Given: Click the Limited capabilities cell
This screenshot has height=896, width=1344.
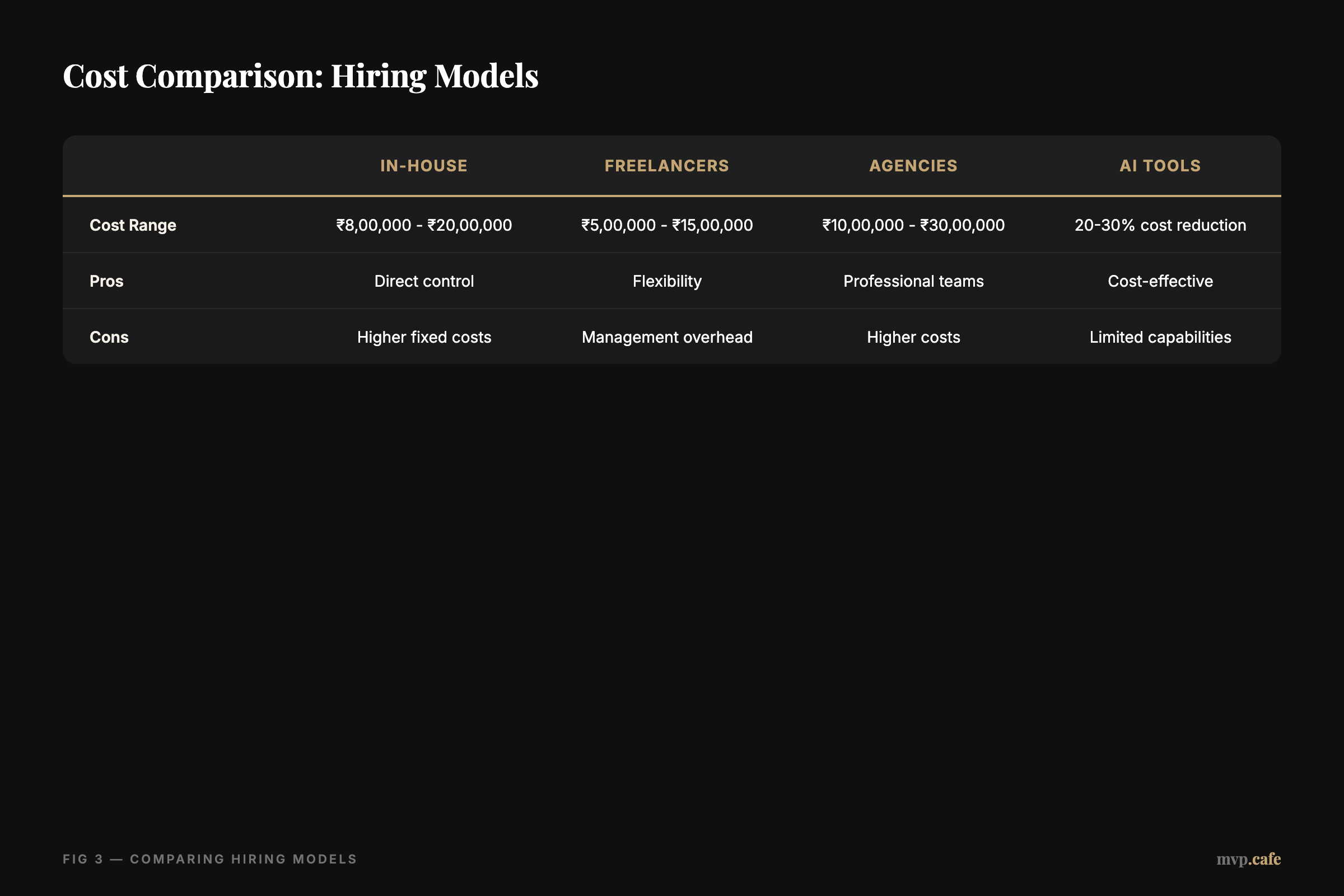Looking at the screenshot, I should point(1159,337).
